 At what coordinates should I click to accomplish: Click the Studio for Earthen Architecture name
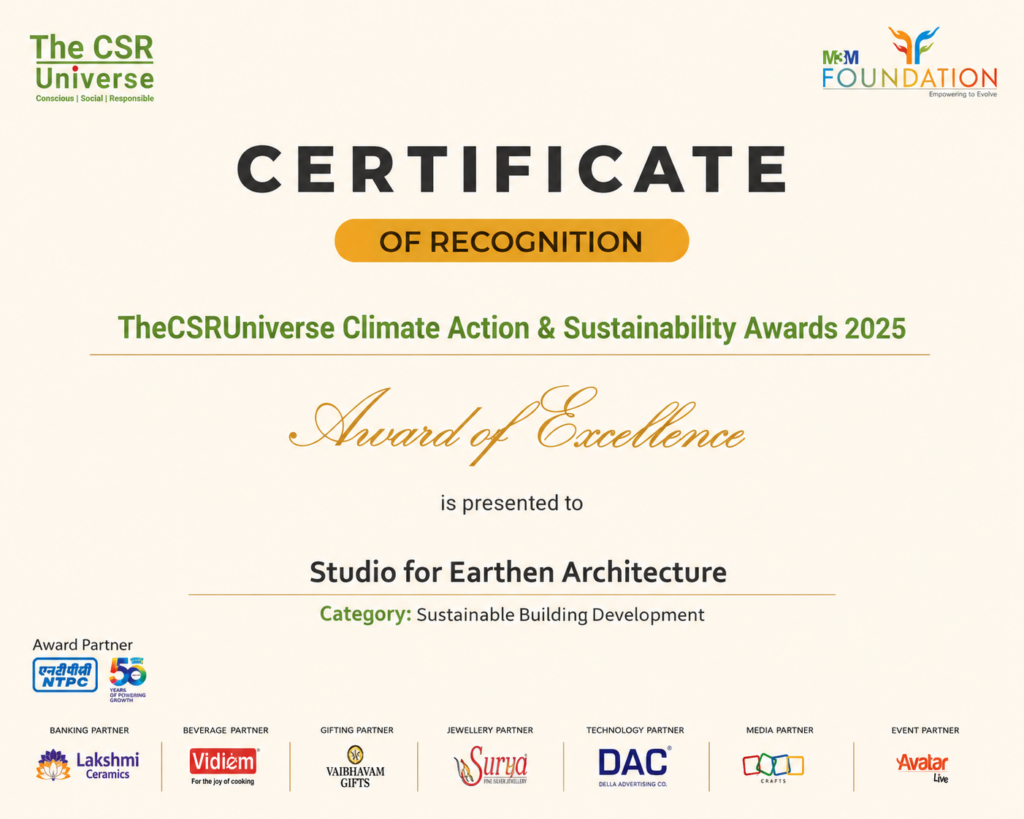click(518, 572)
